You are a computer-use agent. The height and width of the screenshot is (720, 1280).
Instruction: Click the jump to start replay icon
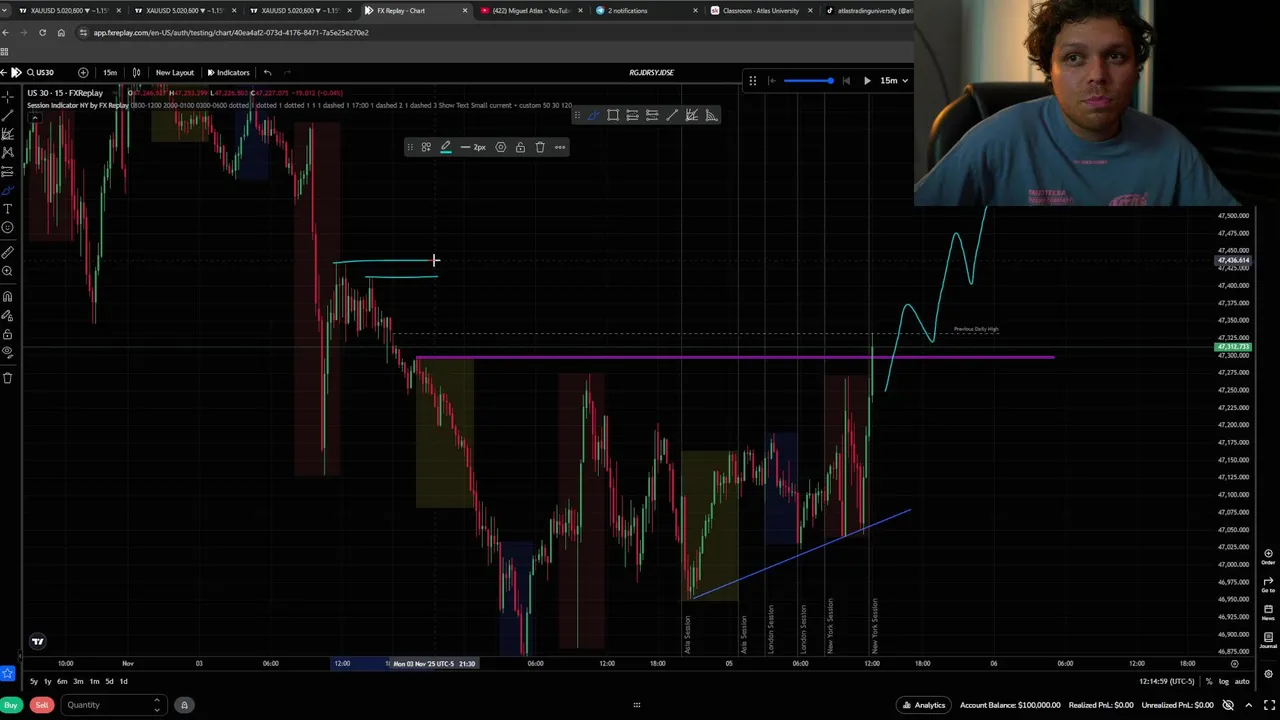[771, 80]
